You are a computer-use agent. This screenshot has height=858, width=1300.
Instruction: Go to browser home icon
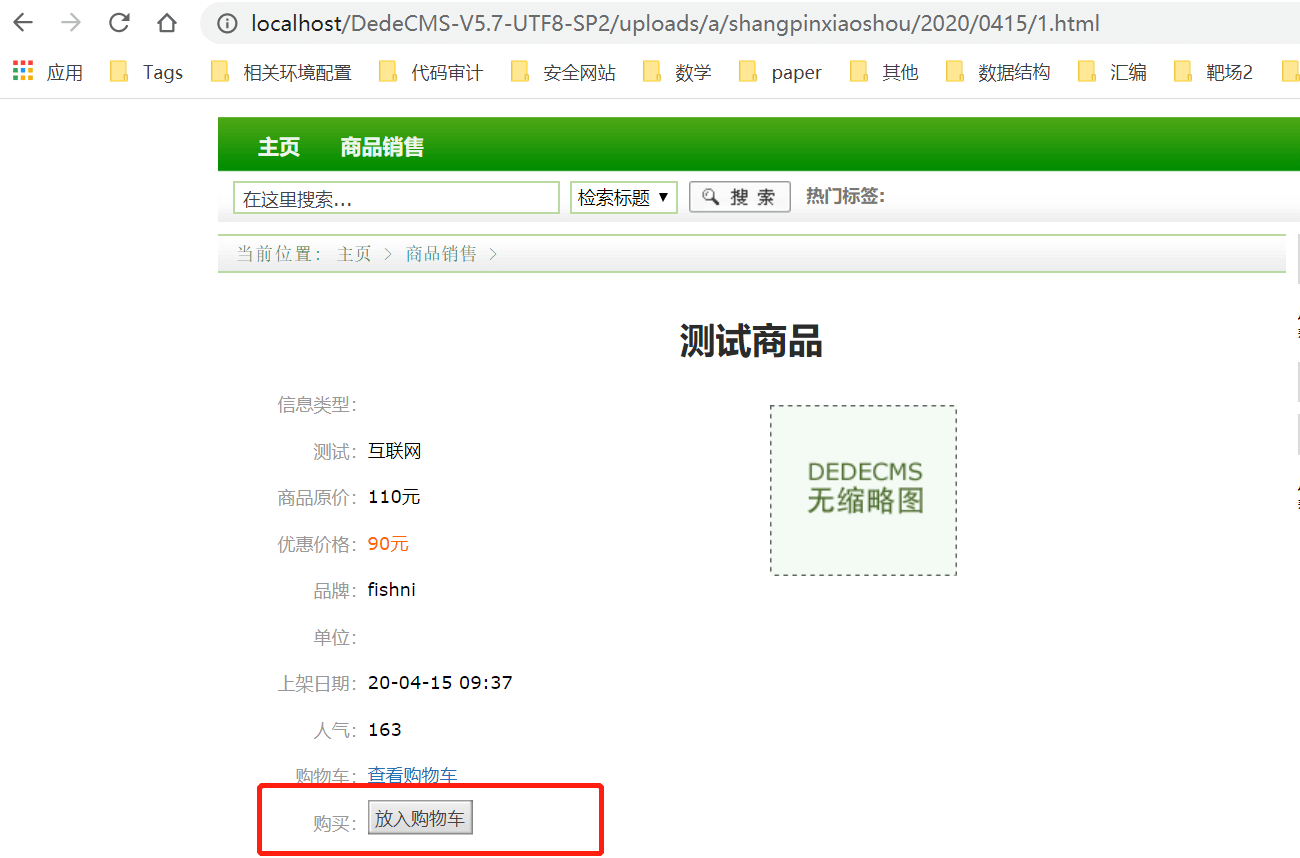coord(167,23)
